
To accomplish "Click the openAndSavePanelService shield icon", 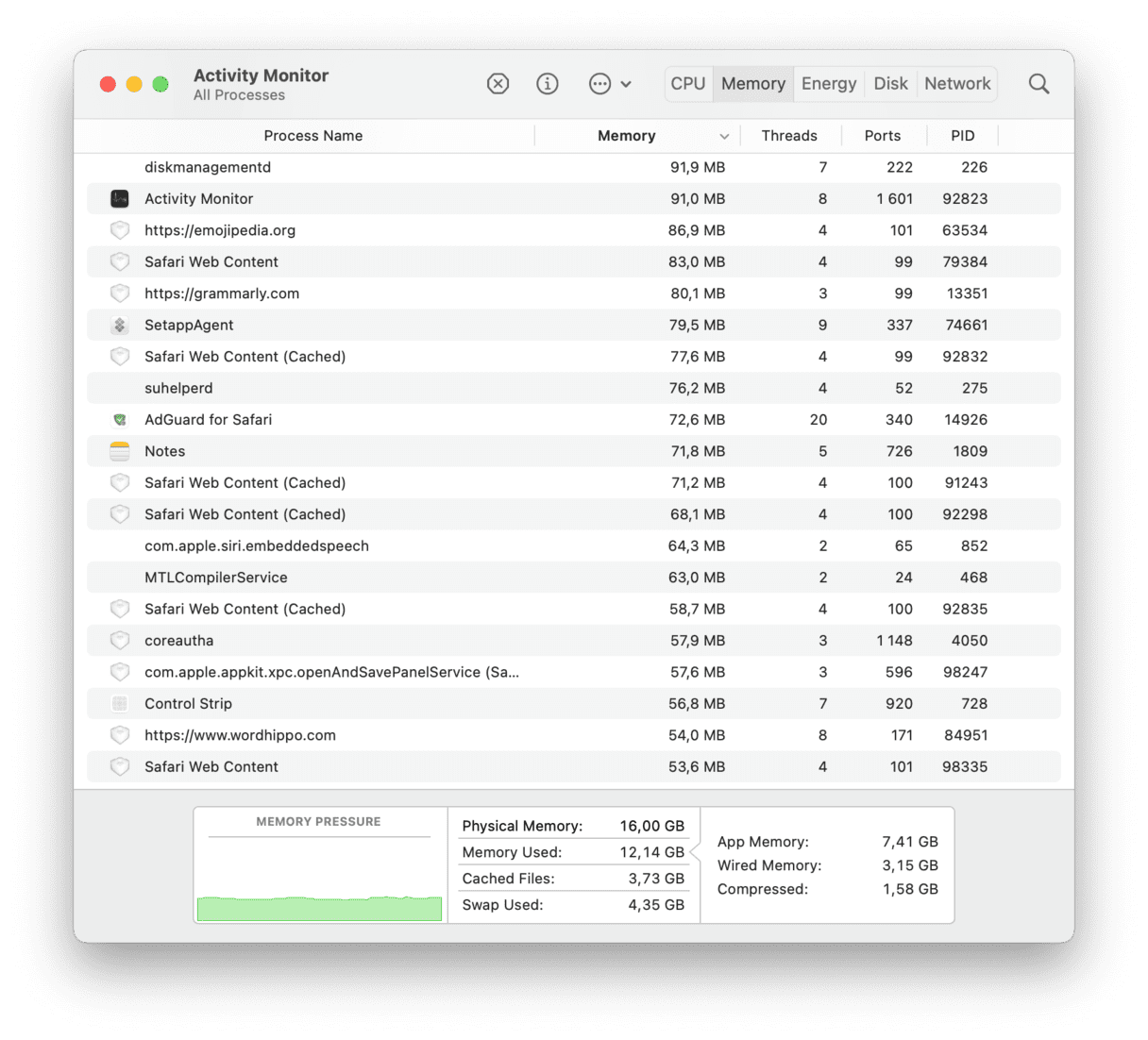I will coord(120,672).
